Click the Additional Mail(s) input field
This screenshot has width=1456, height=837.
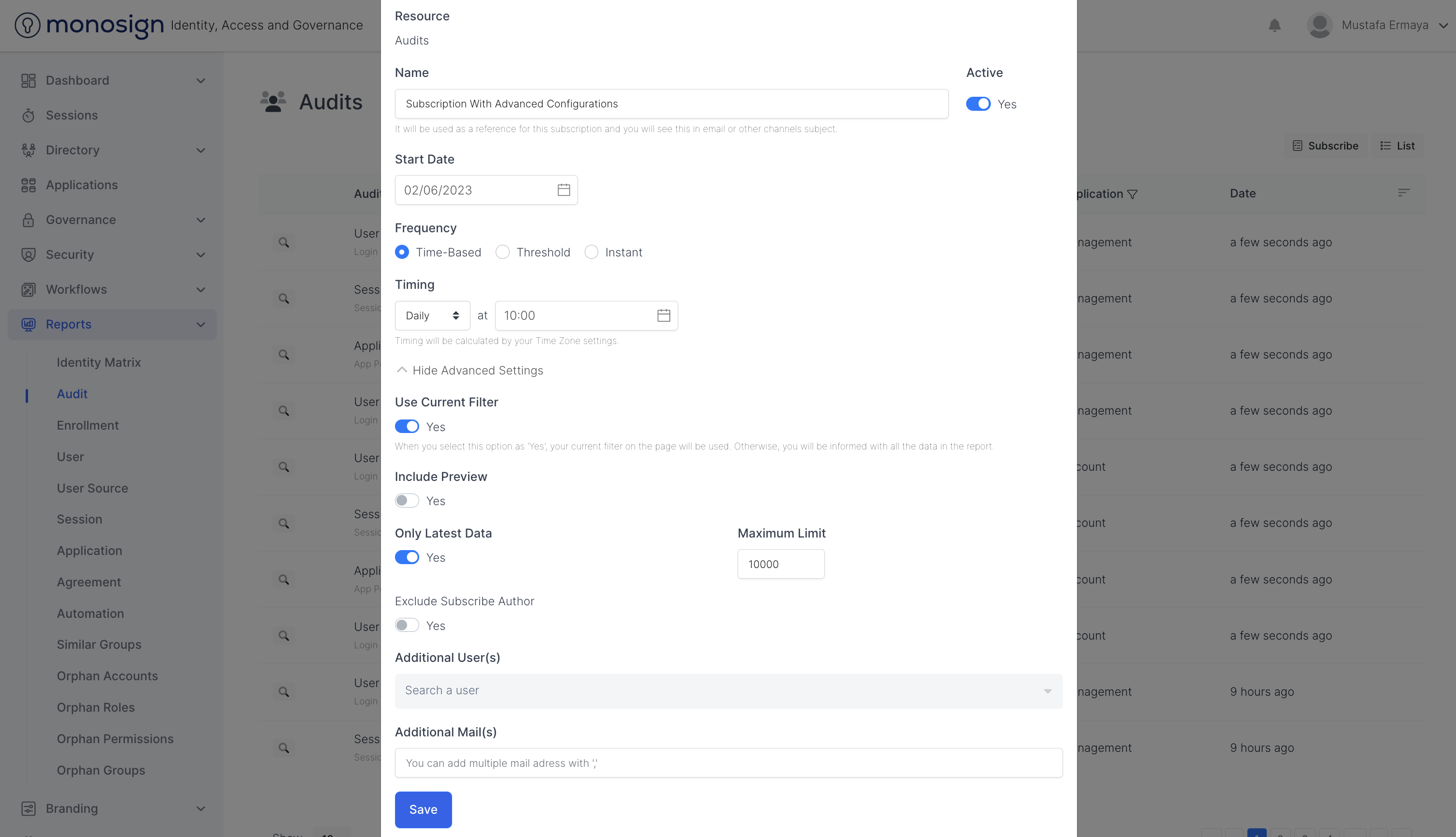[728, 763]
